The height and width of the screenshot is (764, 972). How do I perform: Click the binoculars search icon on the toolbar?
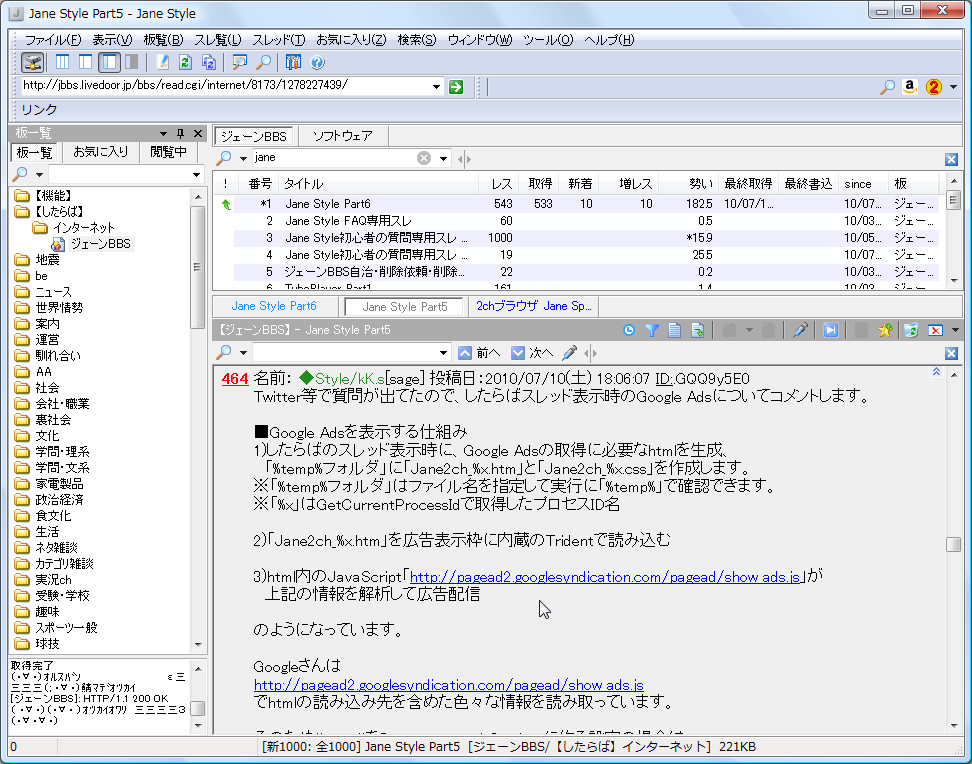[238, 63]
